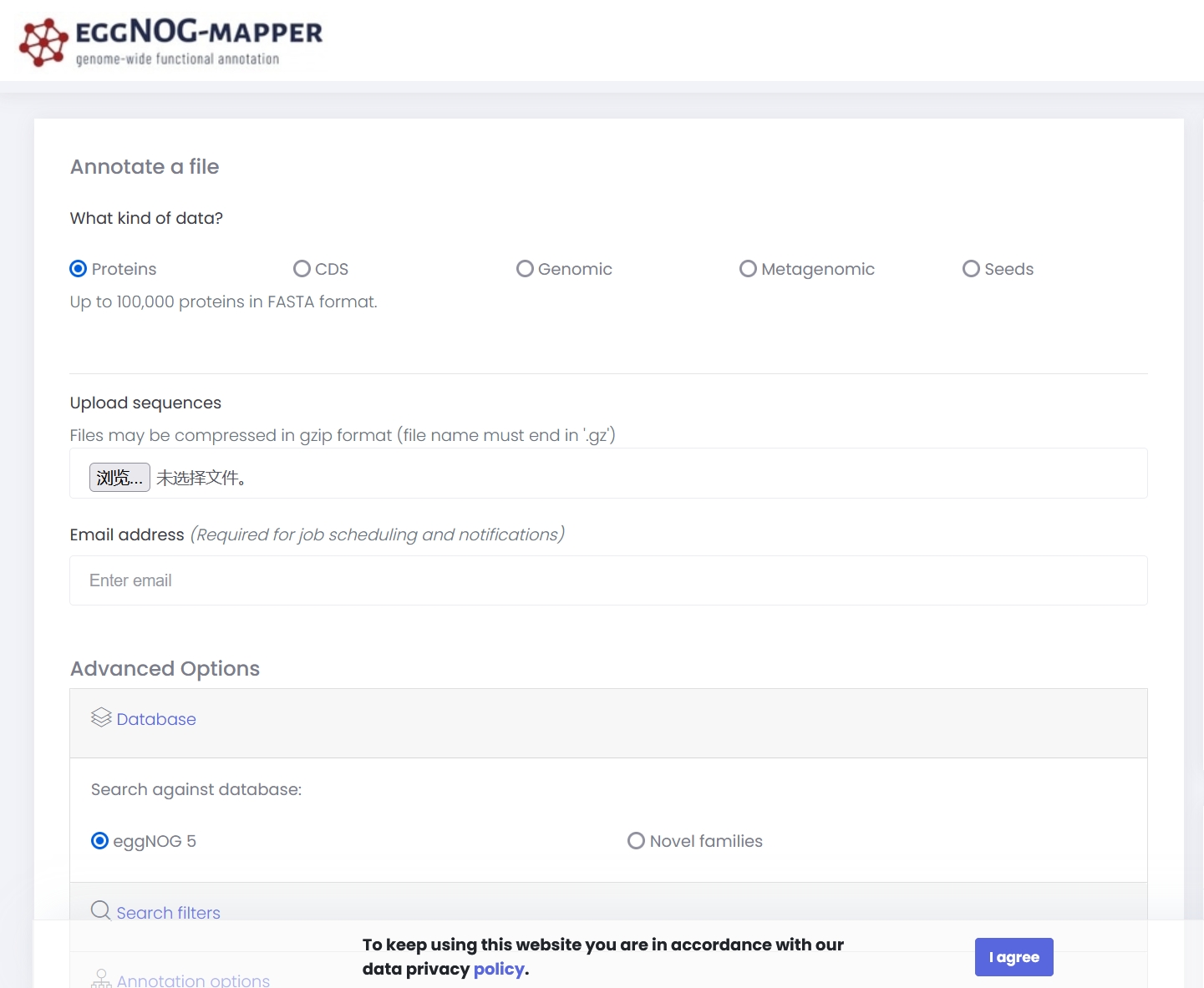1204x988 pixels.
Task: Pick the Seeds data option
Action: [971, 269]
